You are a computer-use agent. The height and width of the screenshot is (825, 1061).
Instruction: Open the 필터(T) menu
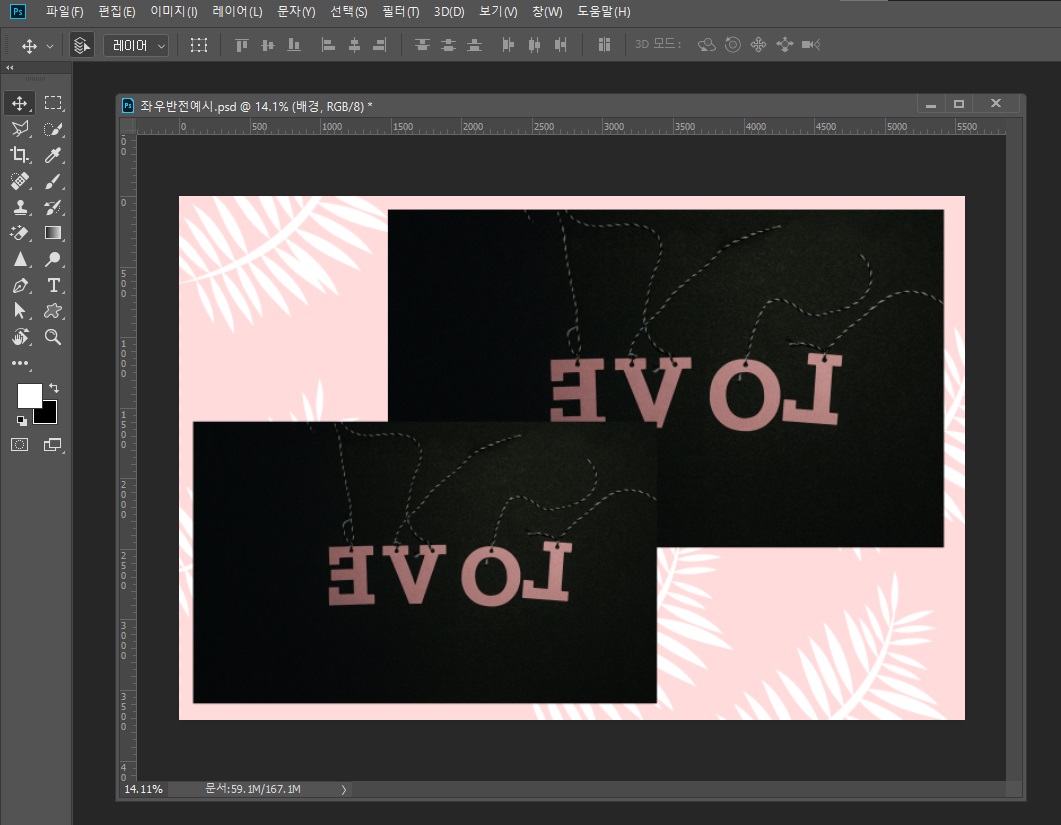(x=401, y=12)
